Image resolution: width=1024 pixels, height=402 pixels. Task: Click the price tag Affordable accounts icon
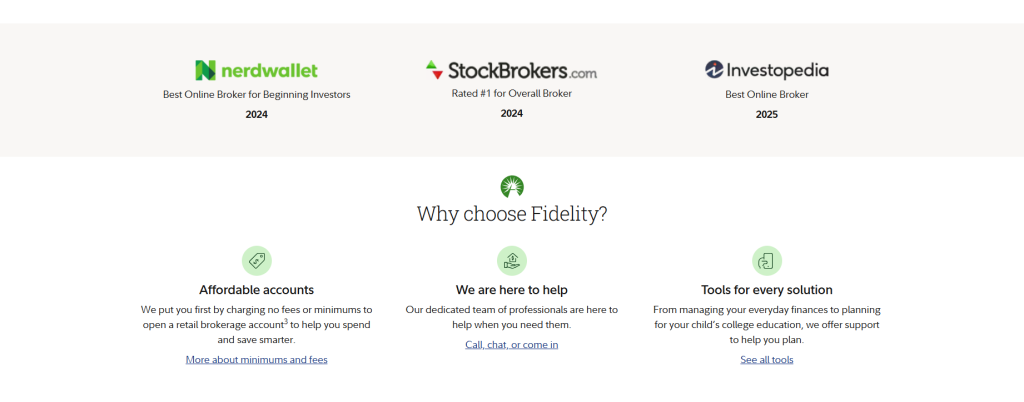pyautogui.click(x=257, y=261)
